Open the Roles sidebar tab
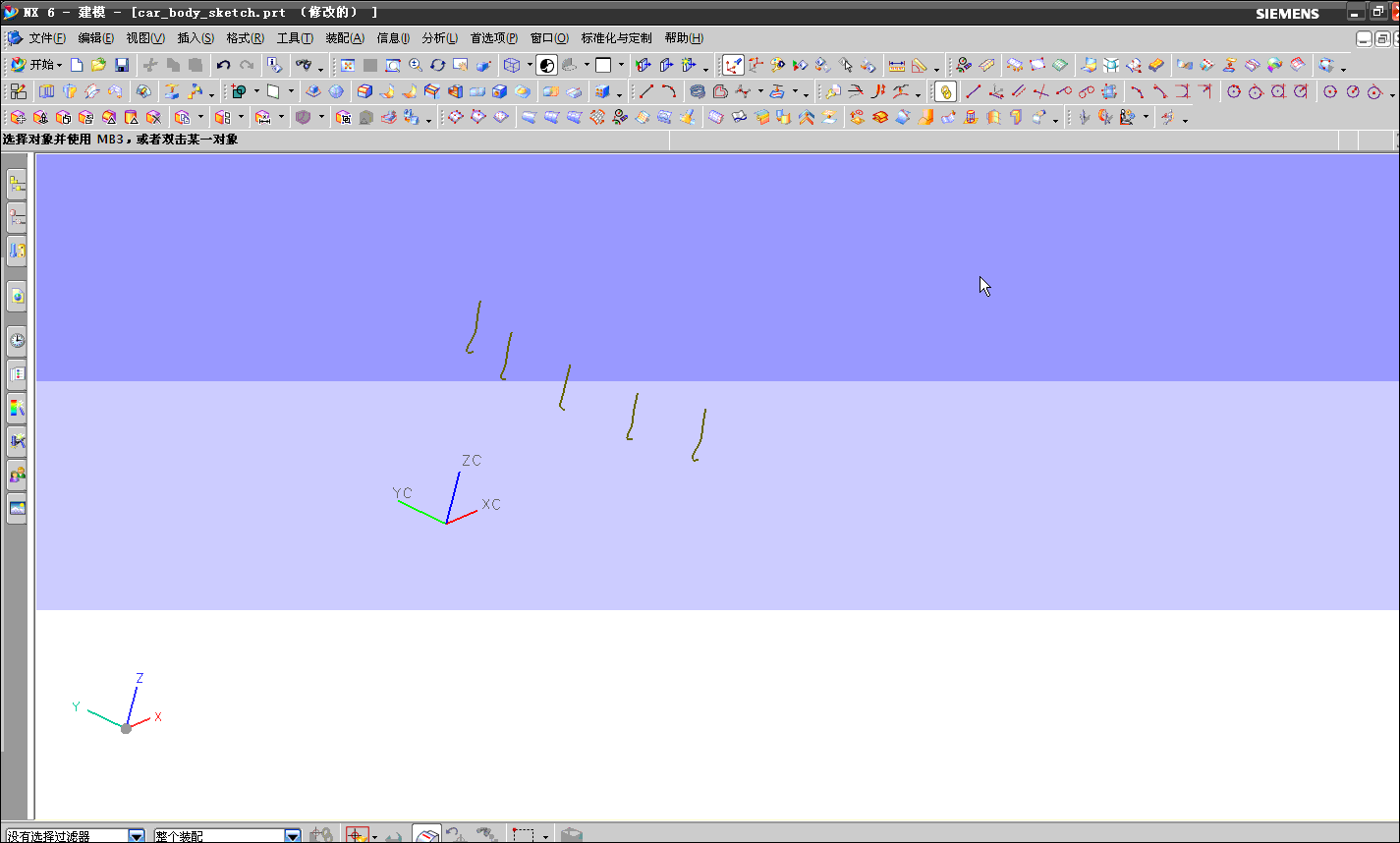This screenshot has height=843, width=1400. pyautogui.click(x=17, y=476)
